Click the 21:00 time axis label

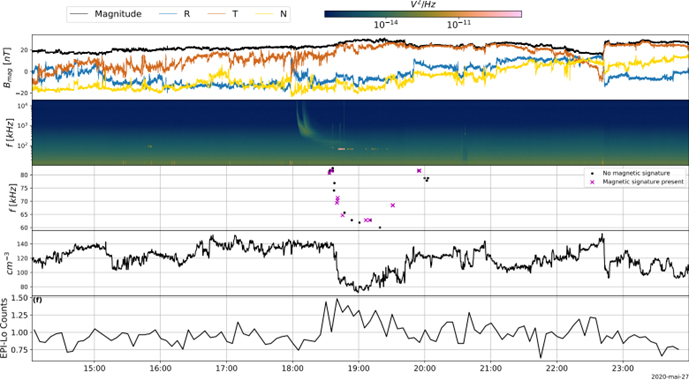click(491, 367)
